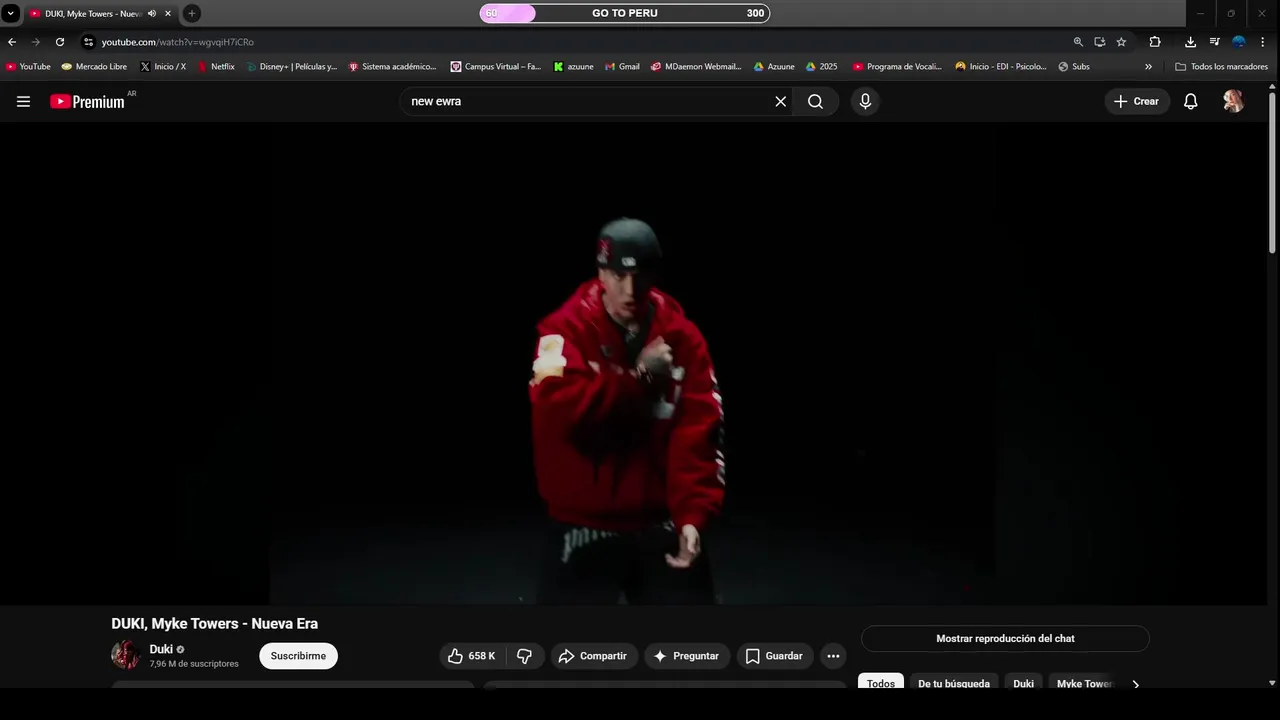Open the zoom magnifier in address bar

coord(1078,42)
